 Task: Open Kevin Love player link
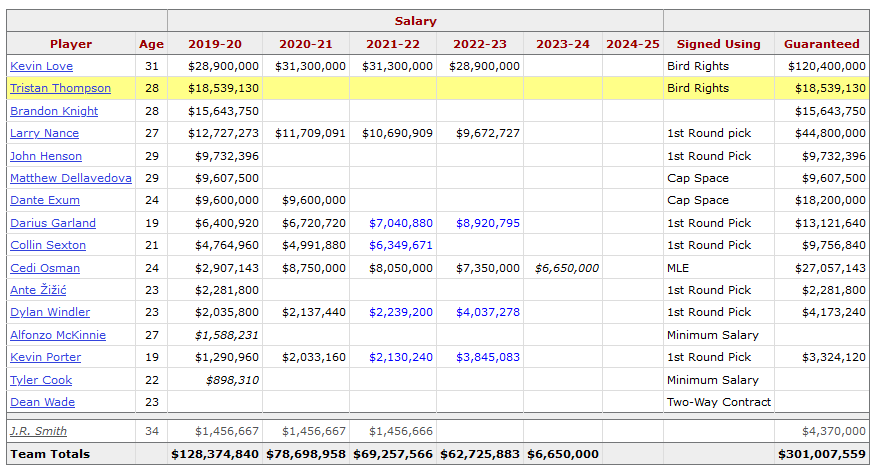(x=41, y=66)
